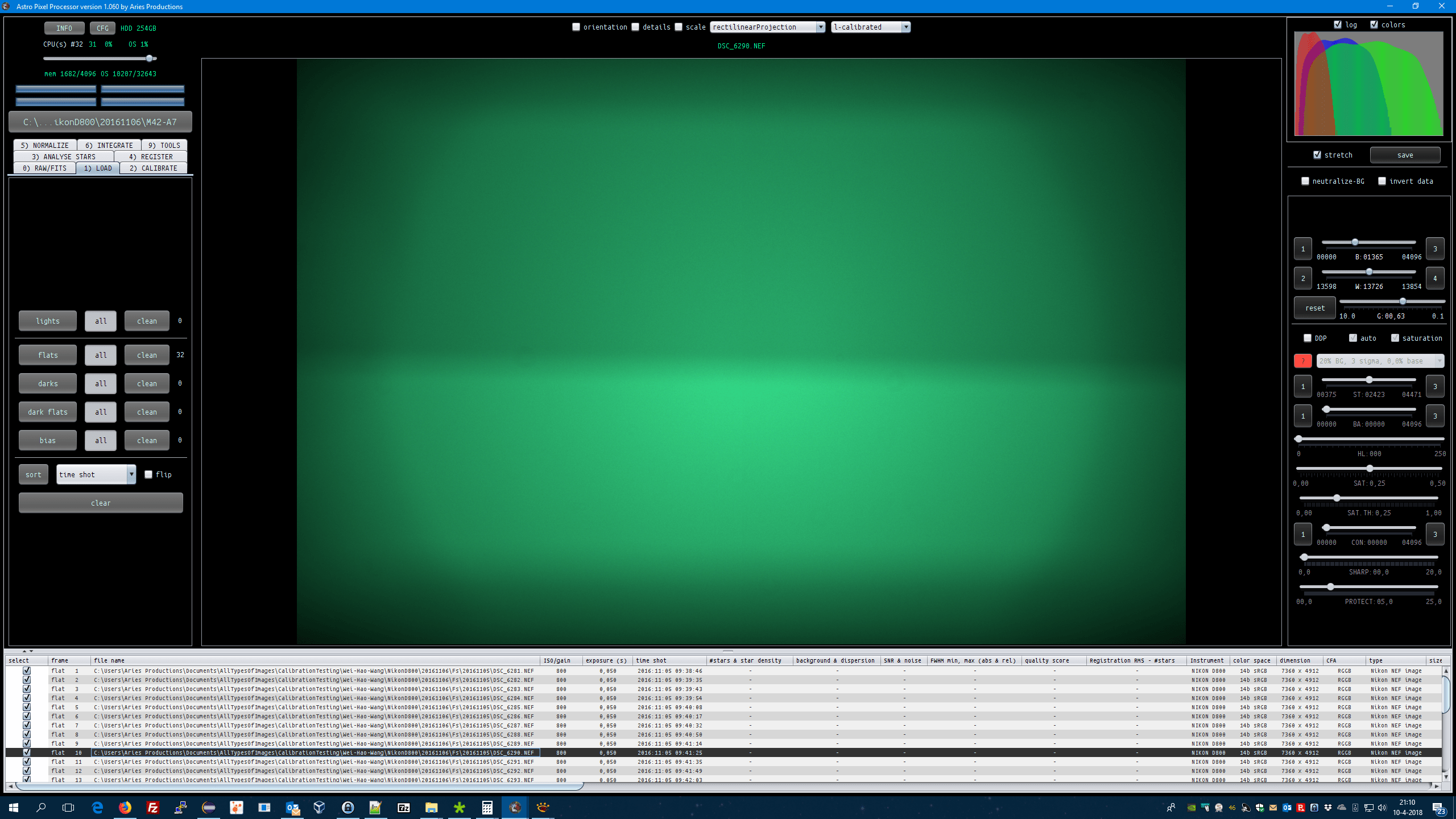Click the flats button

[x=48, y=355]
